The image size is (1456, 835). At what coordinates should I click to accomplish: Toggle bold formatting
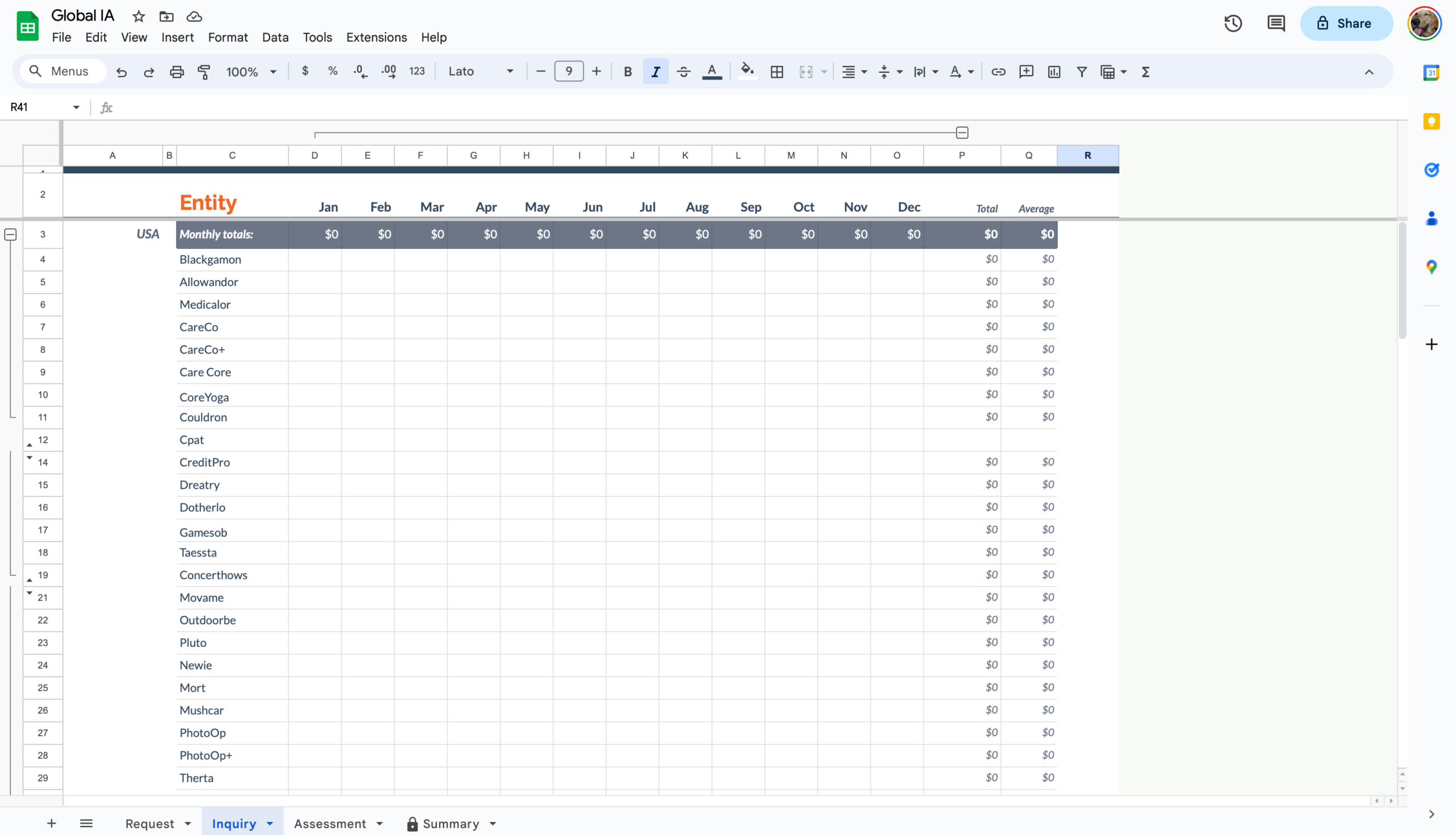click(627, 72)
